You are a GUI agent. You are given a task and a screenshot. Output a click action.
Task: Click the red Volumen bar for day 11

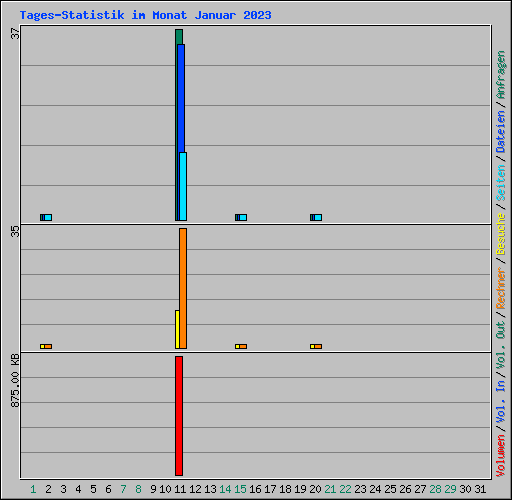pos(179,416)
